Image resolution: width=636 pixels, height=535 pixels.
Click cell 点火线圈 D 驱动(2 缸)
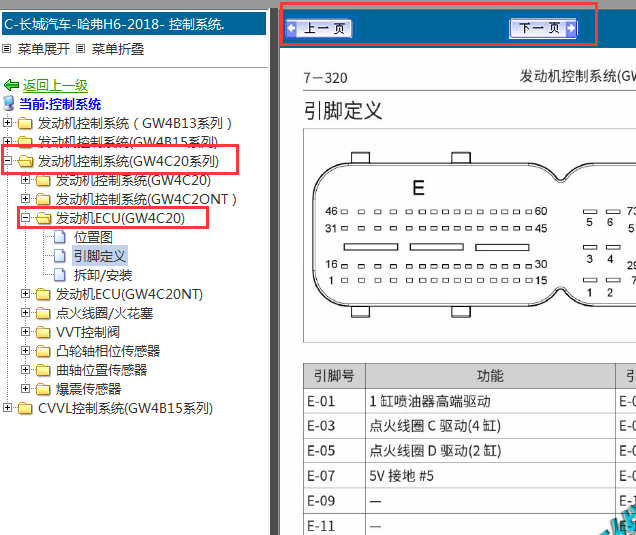[490, 451]
